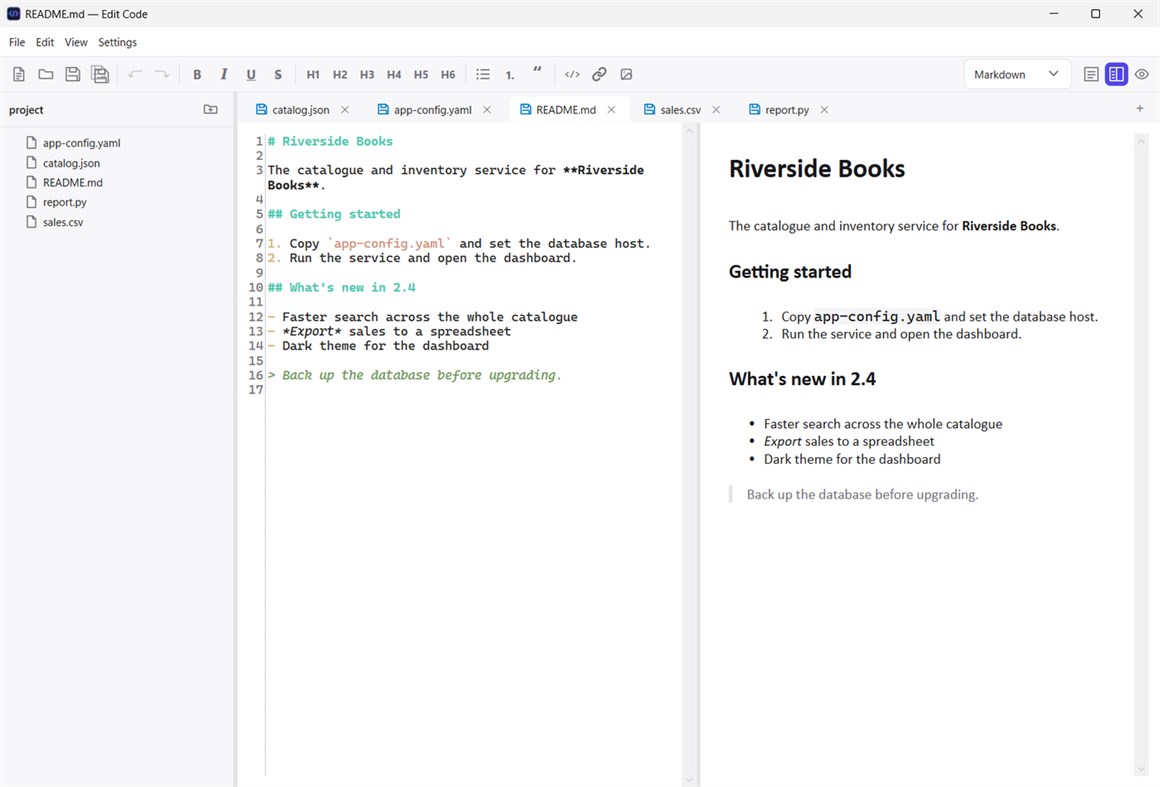
Task: Switch to the catalog.json tab
Action: click(300, 109)
